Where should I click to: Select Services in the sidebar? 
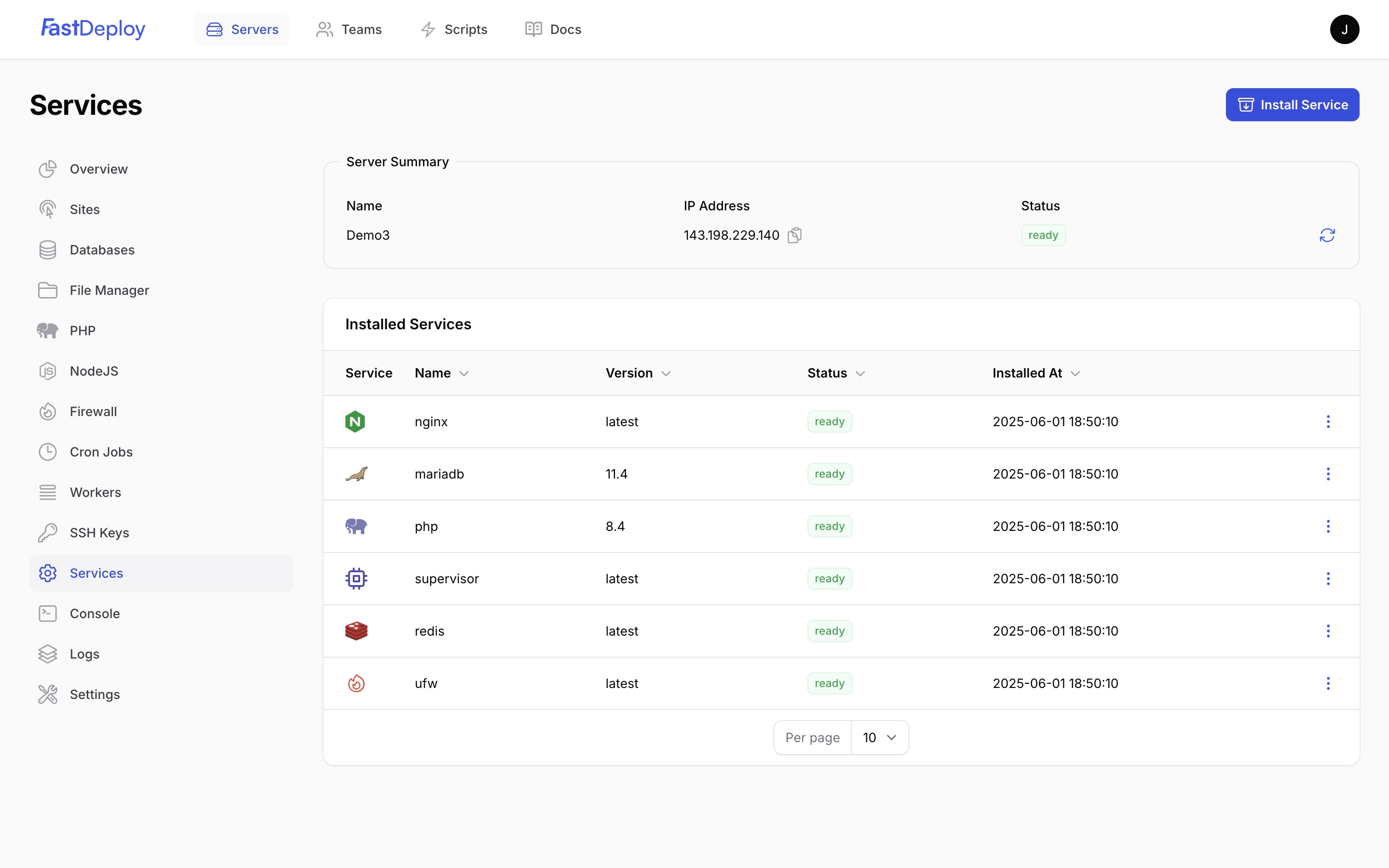point(161,573)
